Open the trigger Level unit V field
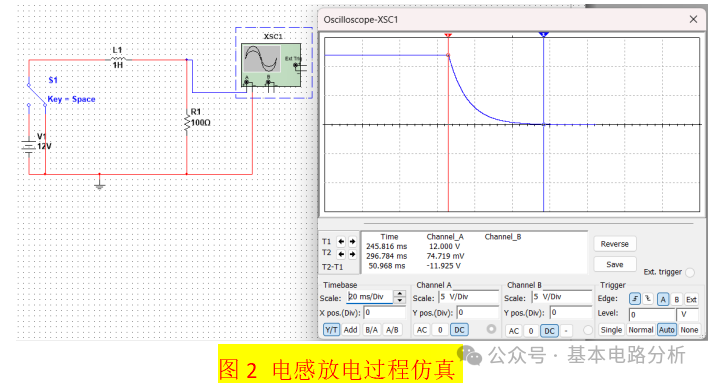 688,314
